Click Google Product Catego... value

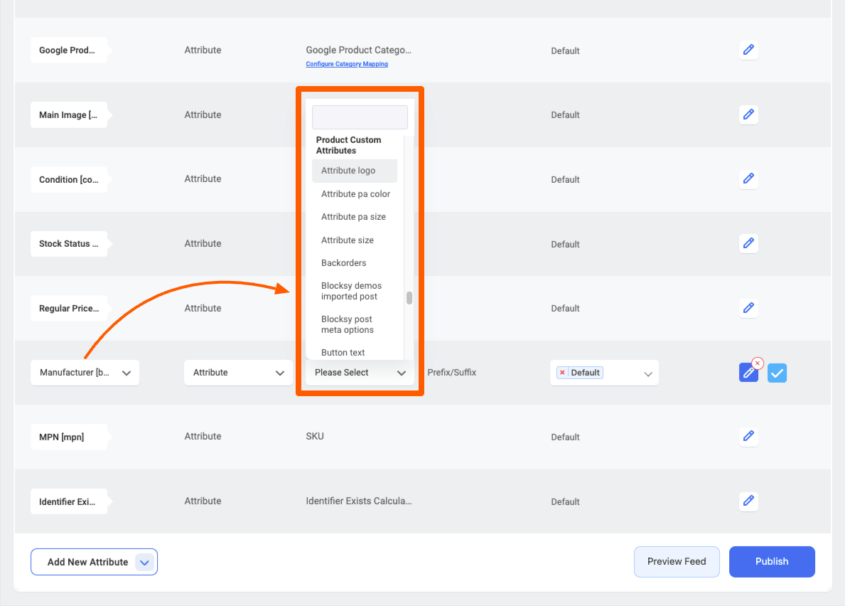click(x=359, y=50)
